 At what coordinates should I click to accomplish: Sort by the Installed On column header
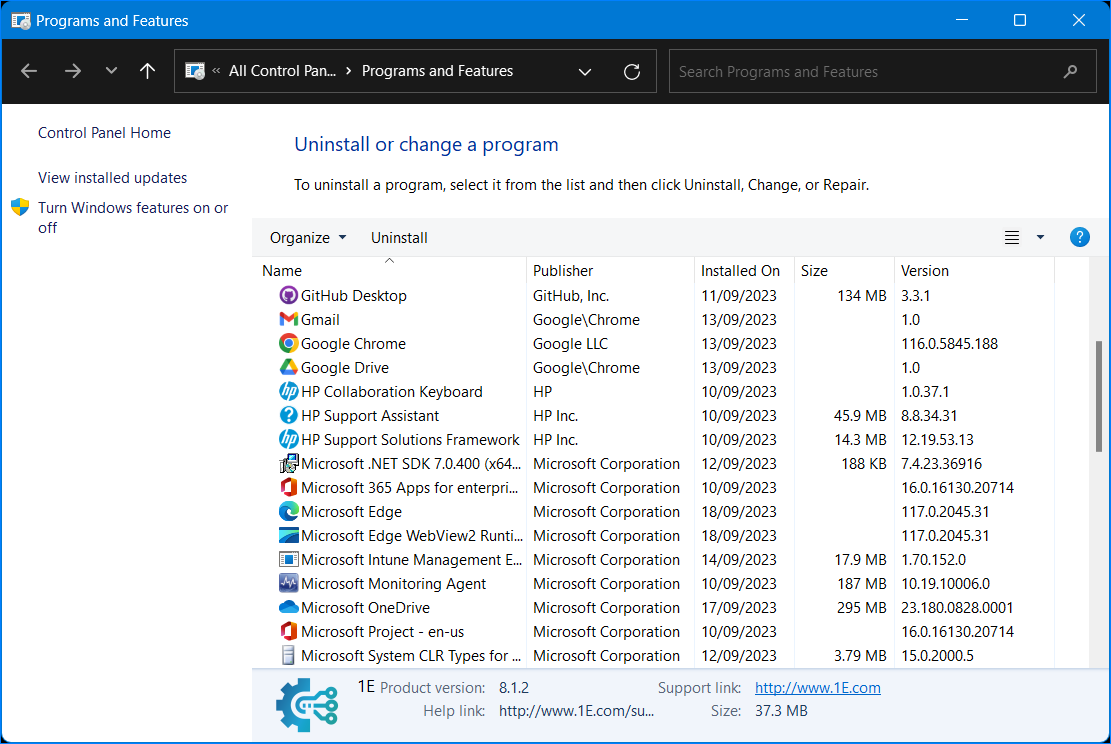coord(740,271)
